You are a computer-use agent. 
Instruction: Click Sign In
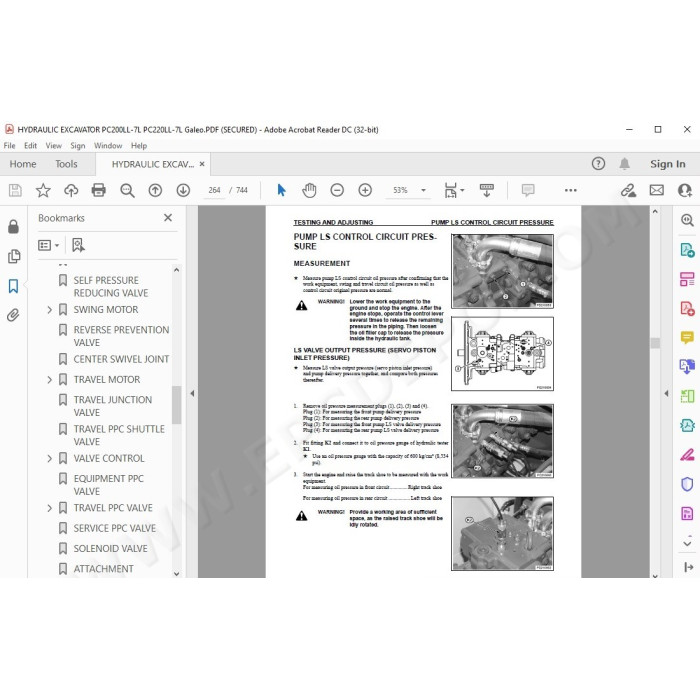(667, 164)
